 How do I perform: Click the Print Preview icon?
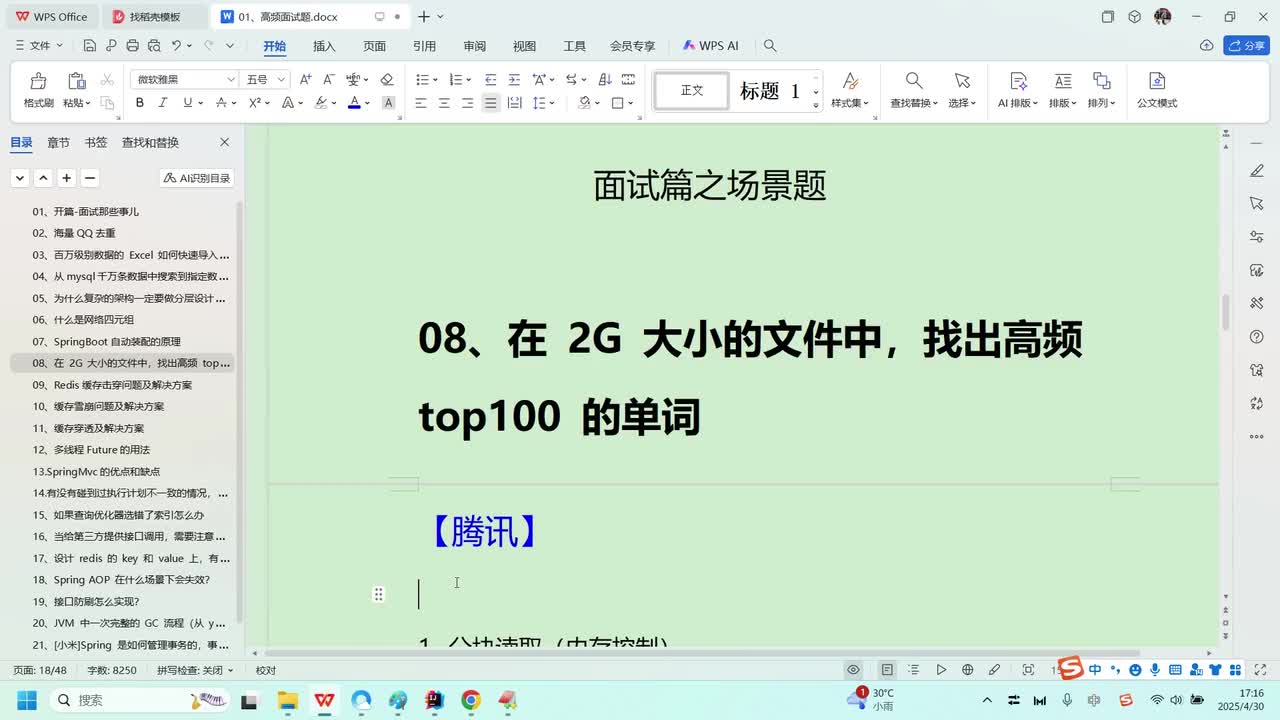[154, 46]
